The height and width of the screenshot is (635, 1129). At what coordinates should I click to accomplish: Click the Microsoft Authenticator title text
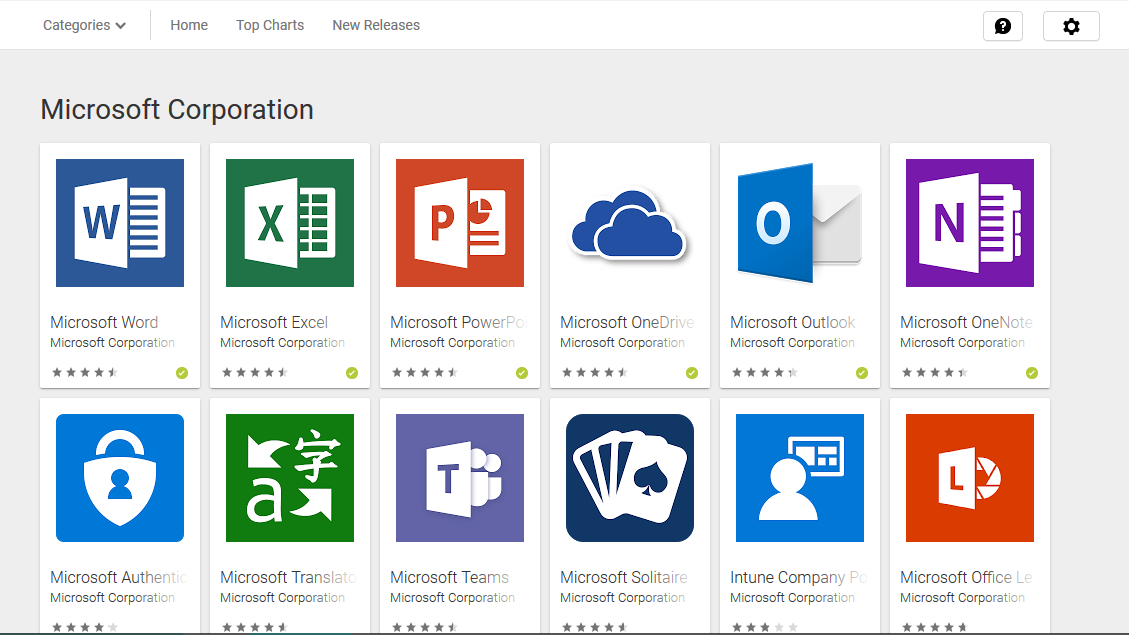[119, 577]
